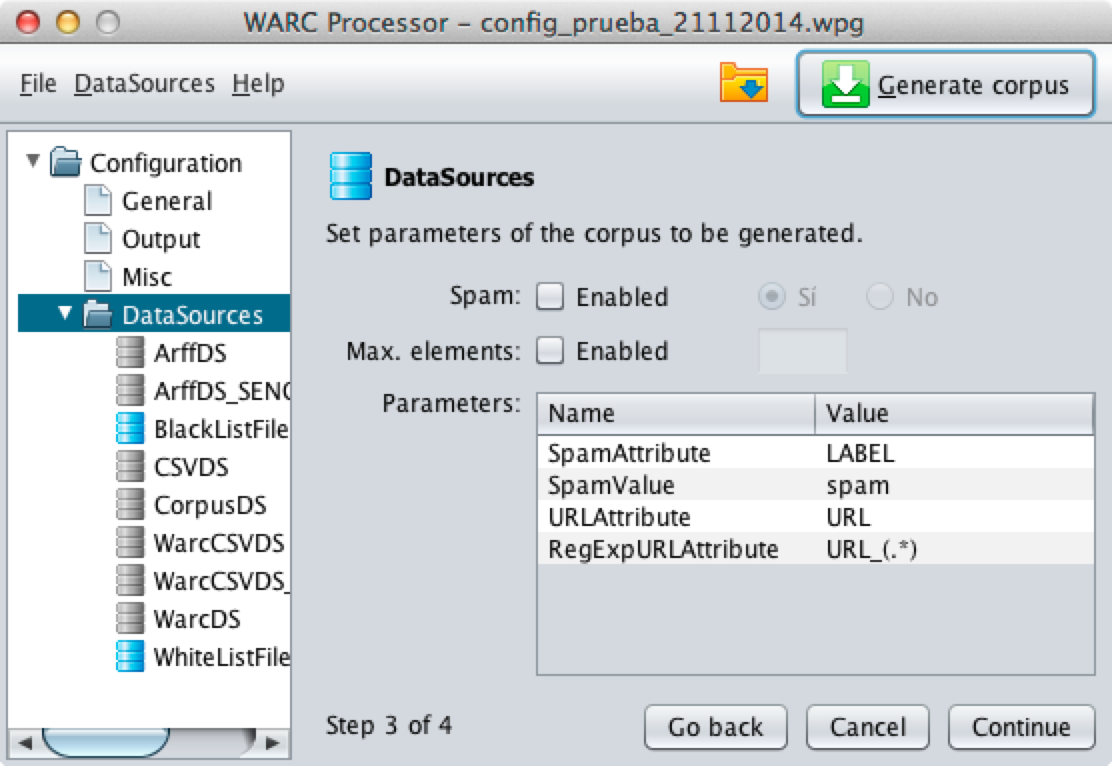Screen dimensions: 1112x766
Task: Click the CSVDS data source icon
Action: (130, 467)
